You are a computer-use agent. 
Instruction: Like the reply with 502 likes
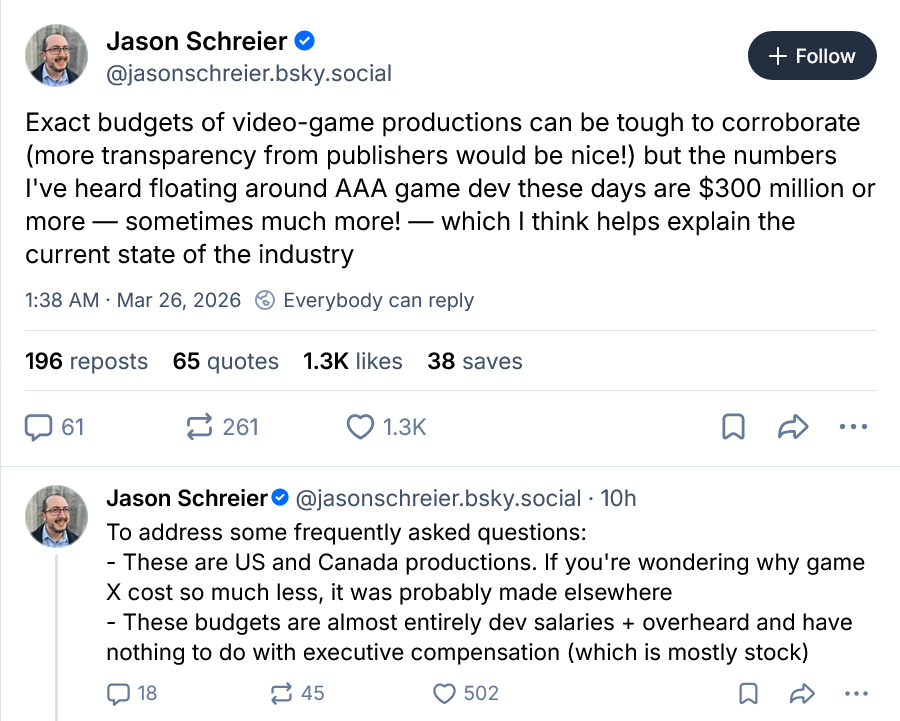pyautogui.click(x=444, y=692)
